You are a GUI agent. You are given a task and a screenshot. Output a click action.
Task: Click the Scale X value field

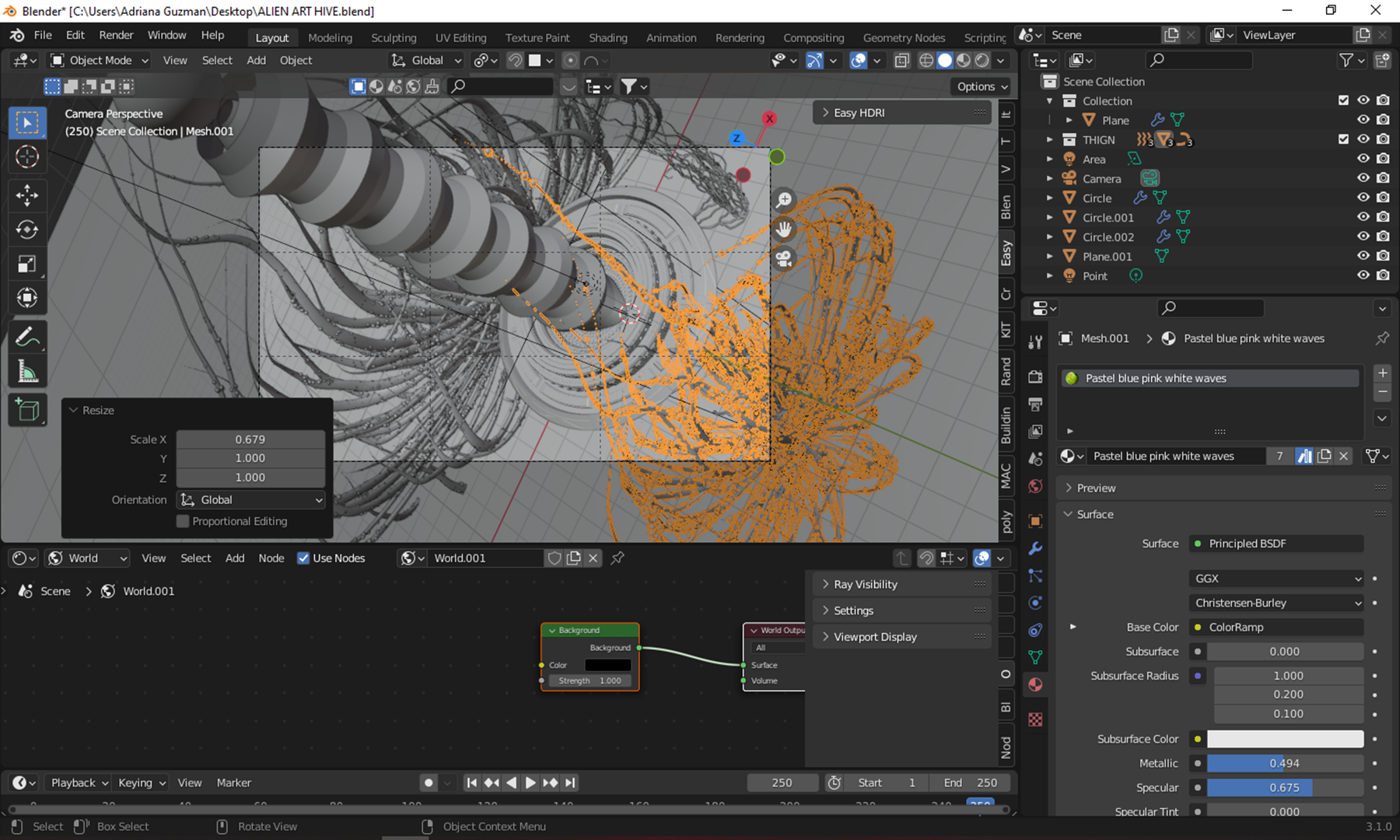point(250,439)
